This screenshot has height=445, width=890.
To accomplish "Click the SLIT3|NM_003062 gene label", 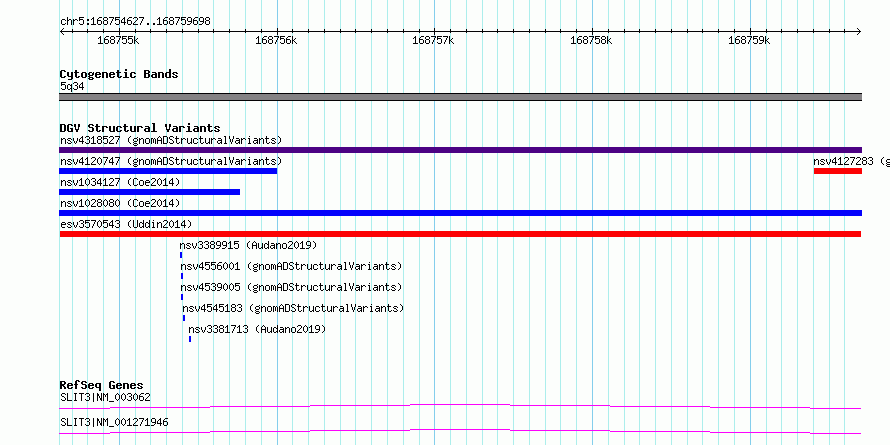I will pos(105,397).
